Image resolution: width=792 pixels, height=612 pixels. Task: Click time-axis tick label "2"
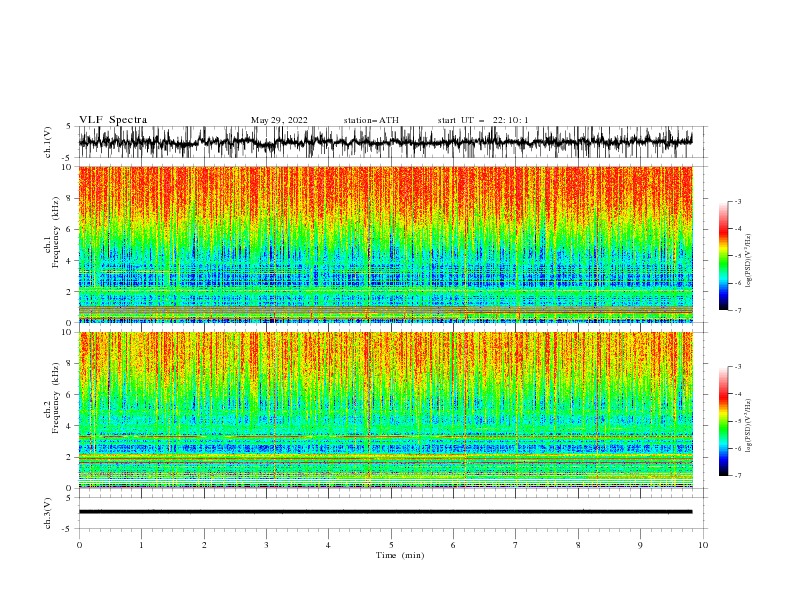point(204,545)
